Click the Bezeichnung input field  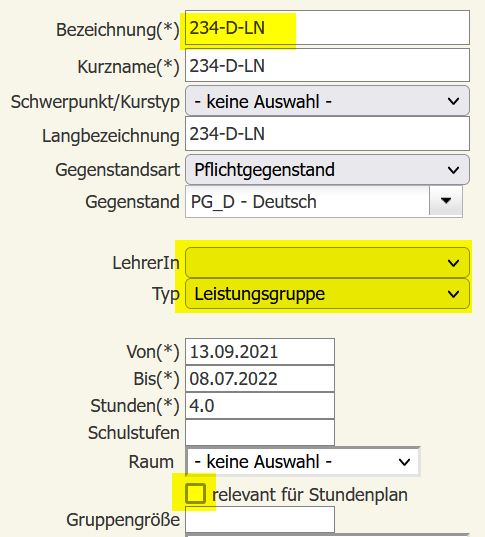click(327, 28)
